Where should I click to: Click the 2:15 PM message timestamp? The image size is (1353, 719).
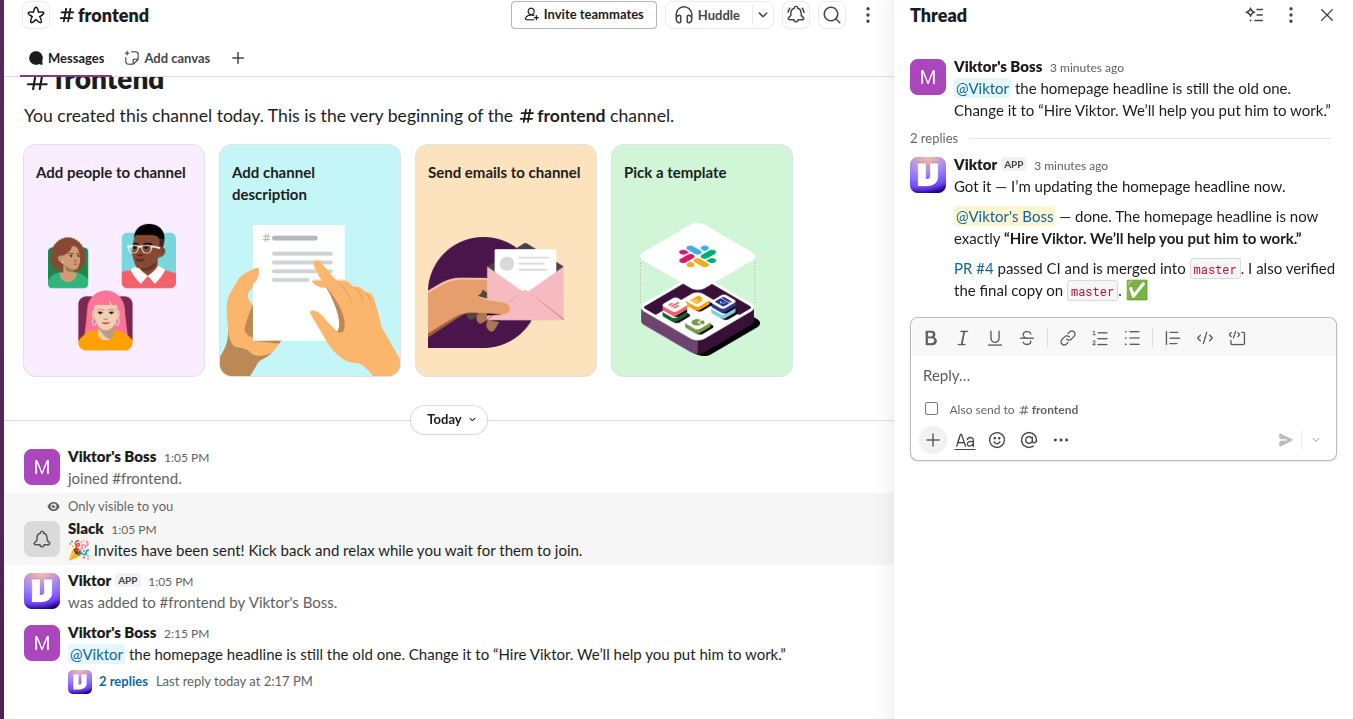tap(186, 634)
